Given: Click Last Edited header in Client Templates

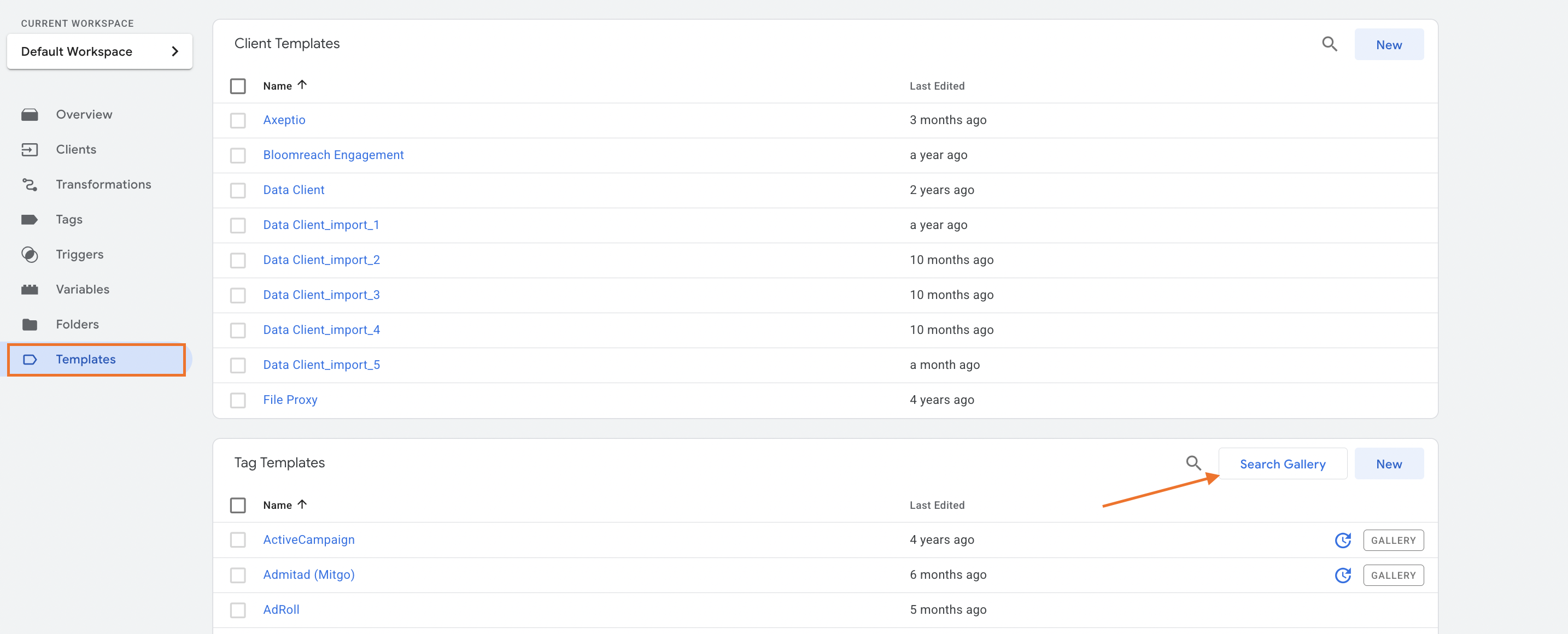Looking at the screenshot, I should 937,86.
